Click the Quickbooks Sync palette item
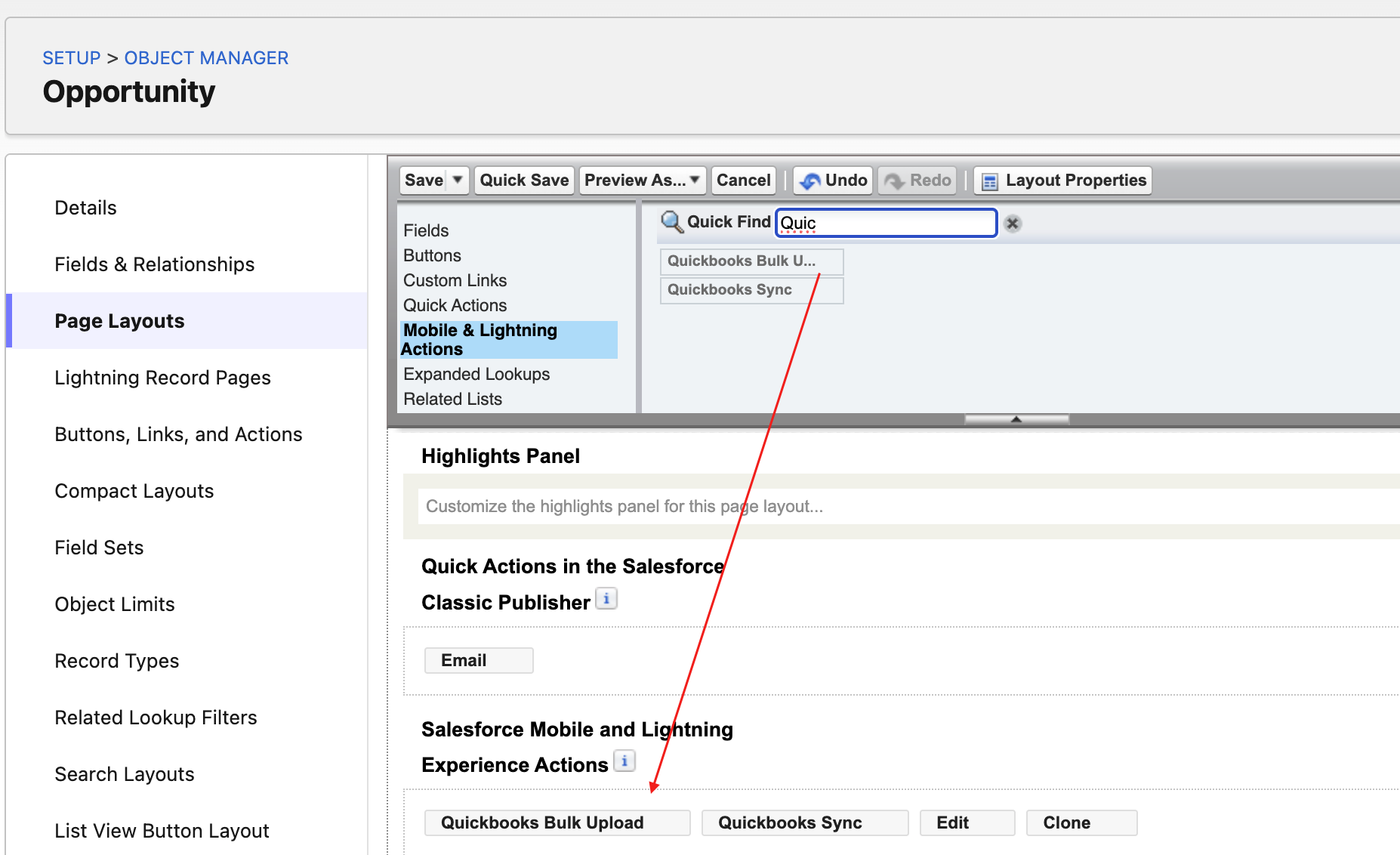Screen dimensions: 1400x855 (752, 290)
